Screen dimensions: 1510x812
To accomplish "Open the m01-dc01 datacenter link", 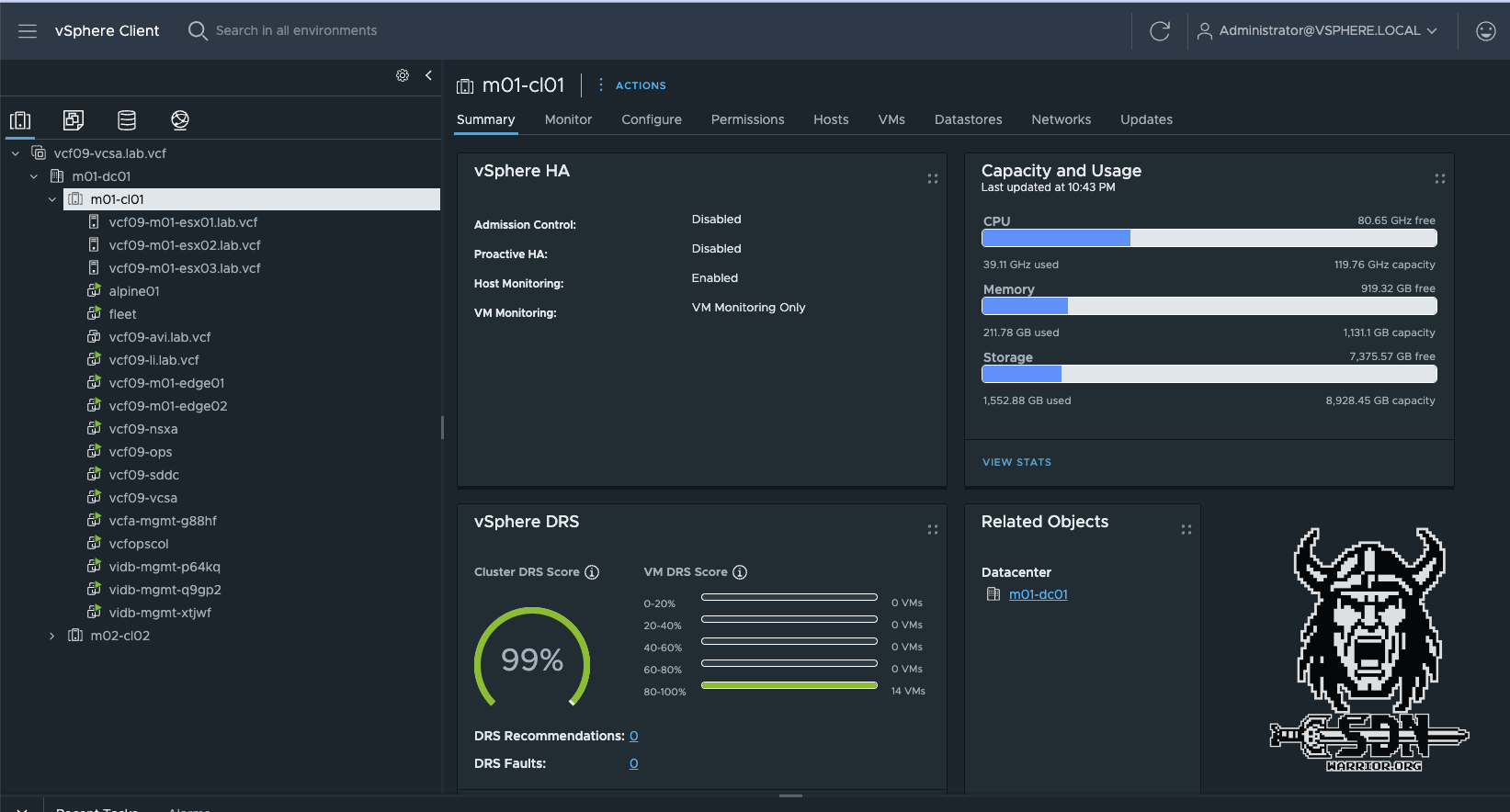I will point(1038,594).
